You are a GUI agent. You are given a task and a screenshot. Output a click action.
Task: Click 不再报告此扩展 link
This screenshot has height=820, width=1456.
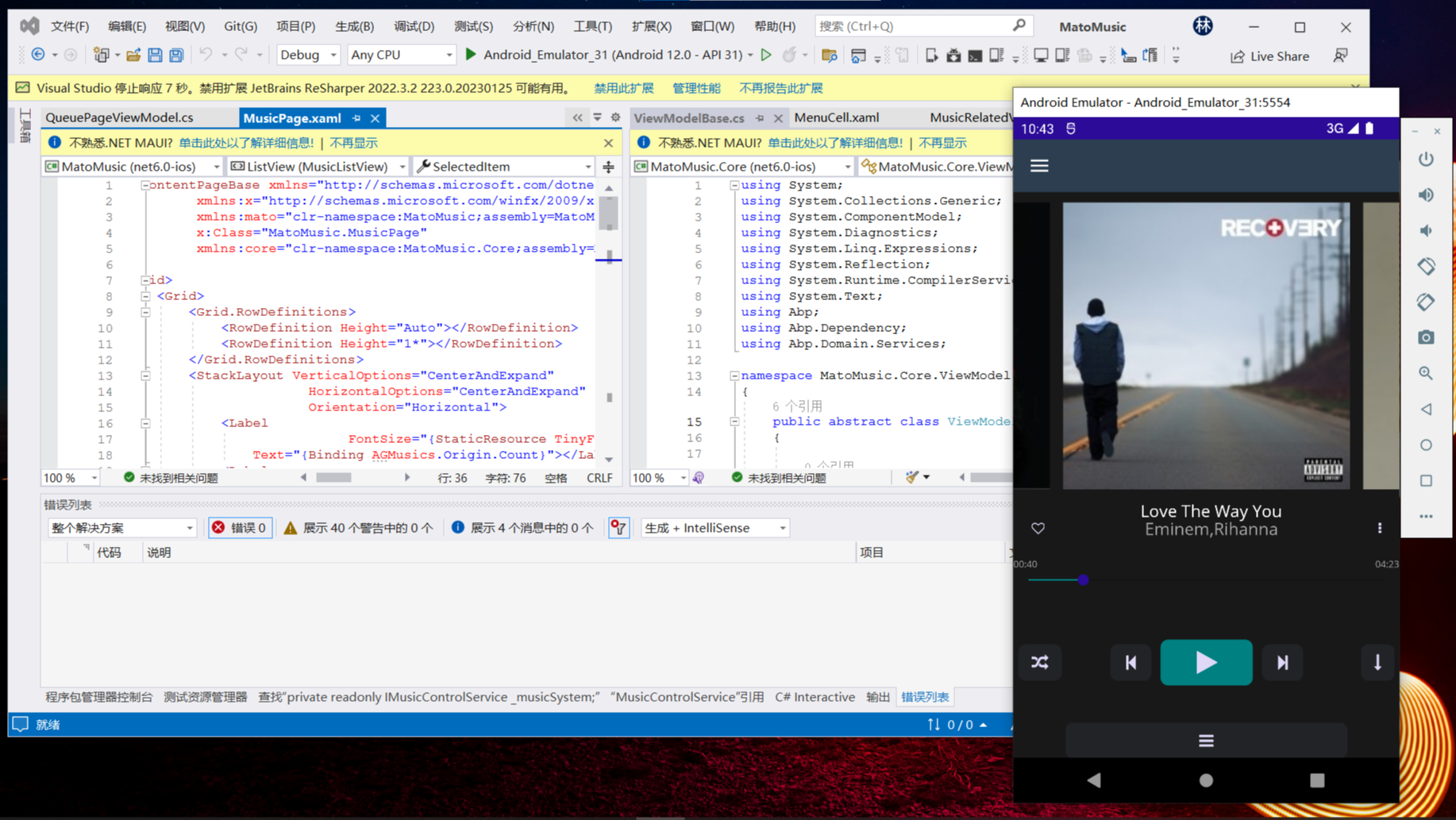point(780,88)
